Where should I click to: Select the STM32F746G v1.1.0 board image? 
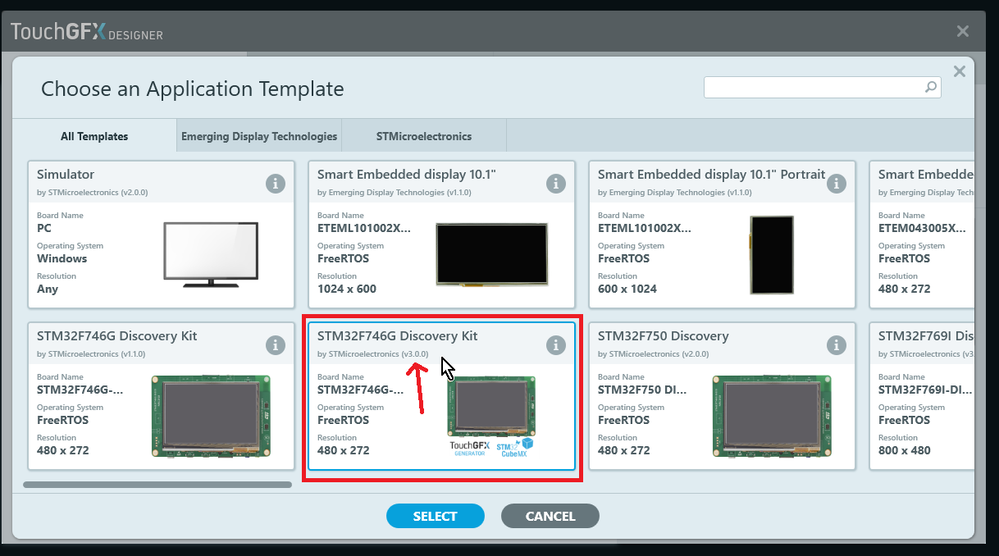[x=211, y=416]
